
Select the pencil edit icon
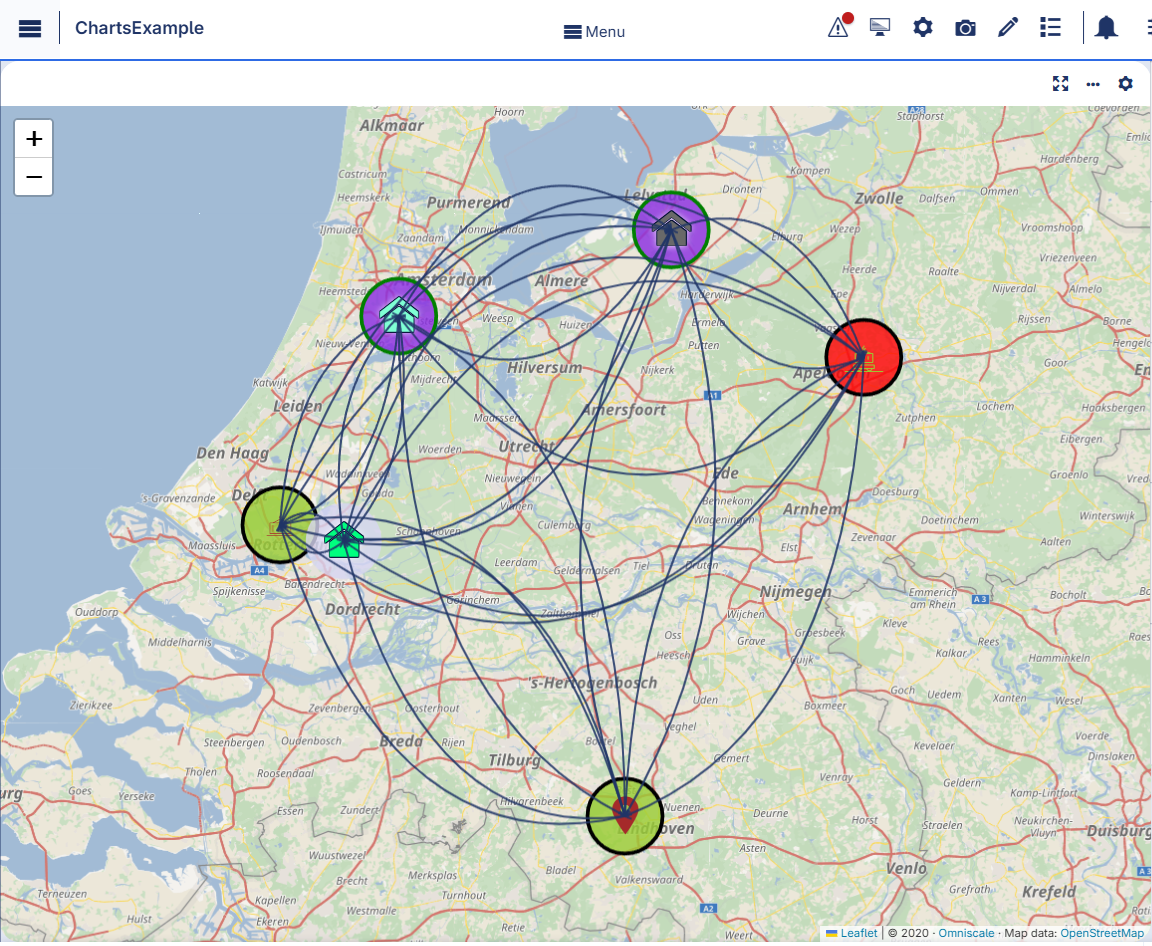(x=1007, y=27)
